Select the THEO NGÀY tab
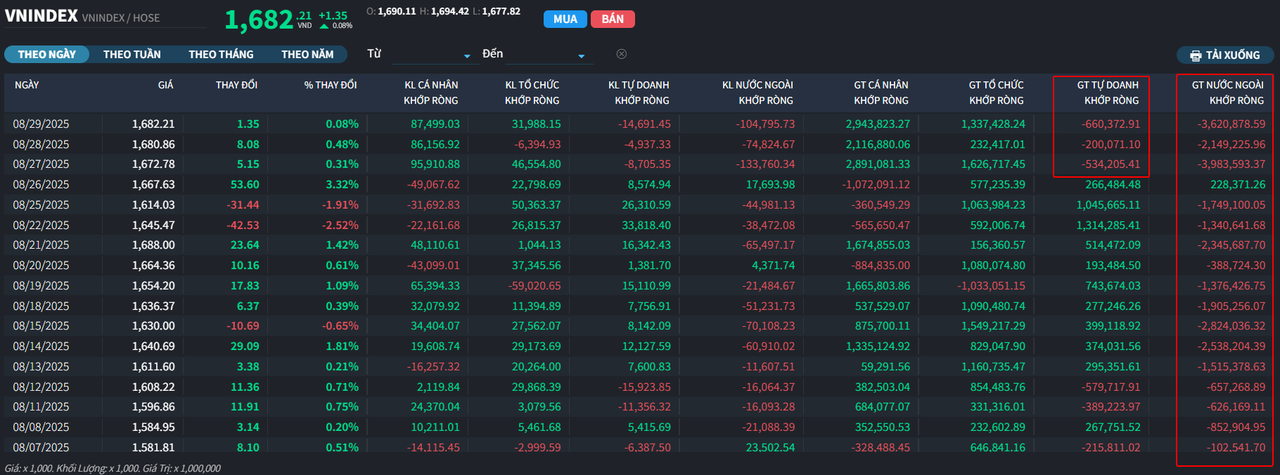This screenshot has height=475, width=1280. [46, 54]
